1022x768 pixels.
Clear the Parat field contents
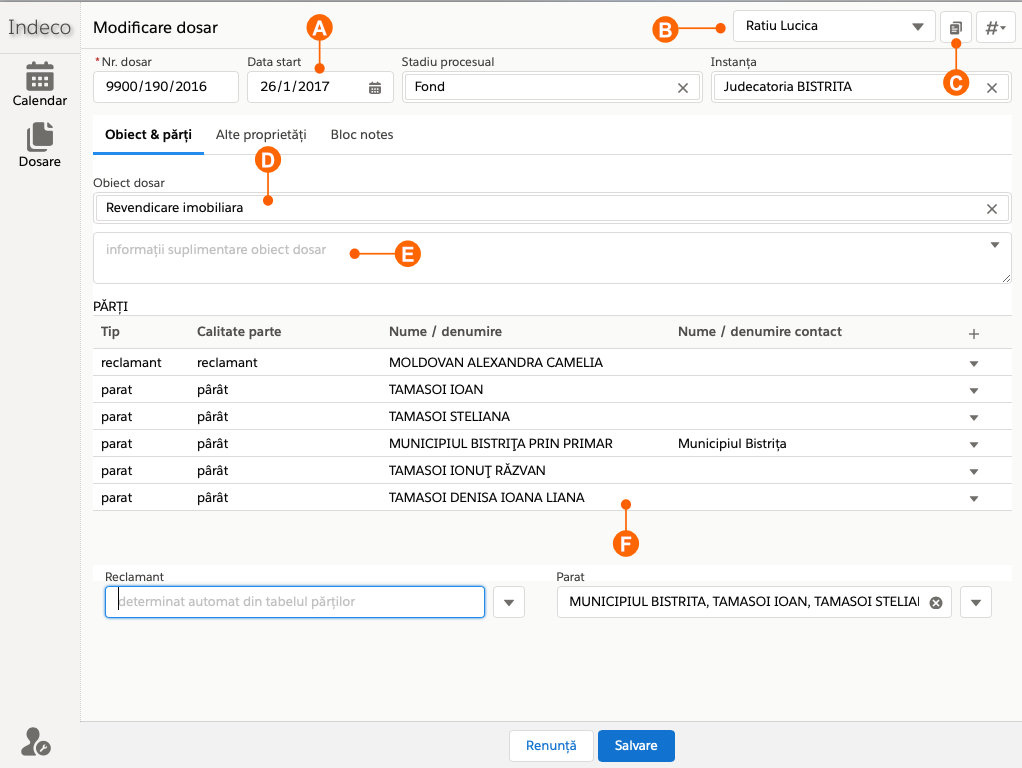coord(936,602)
